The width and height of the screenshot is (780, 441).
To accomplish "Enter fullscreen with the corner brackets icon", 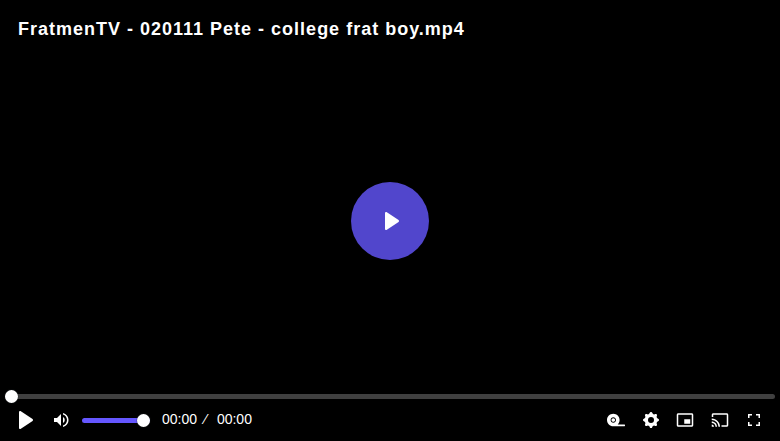I will pyautogui.click(x=754, y=420).
